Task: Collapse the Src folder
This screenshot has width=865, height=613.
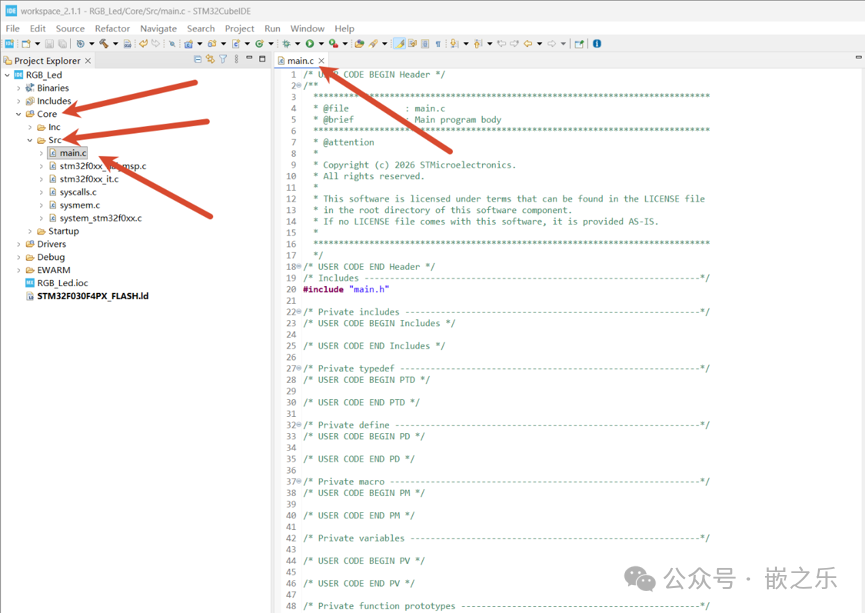Action: [x=30, y=140]
